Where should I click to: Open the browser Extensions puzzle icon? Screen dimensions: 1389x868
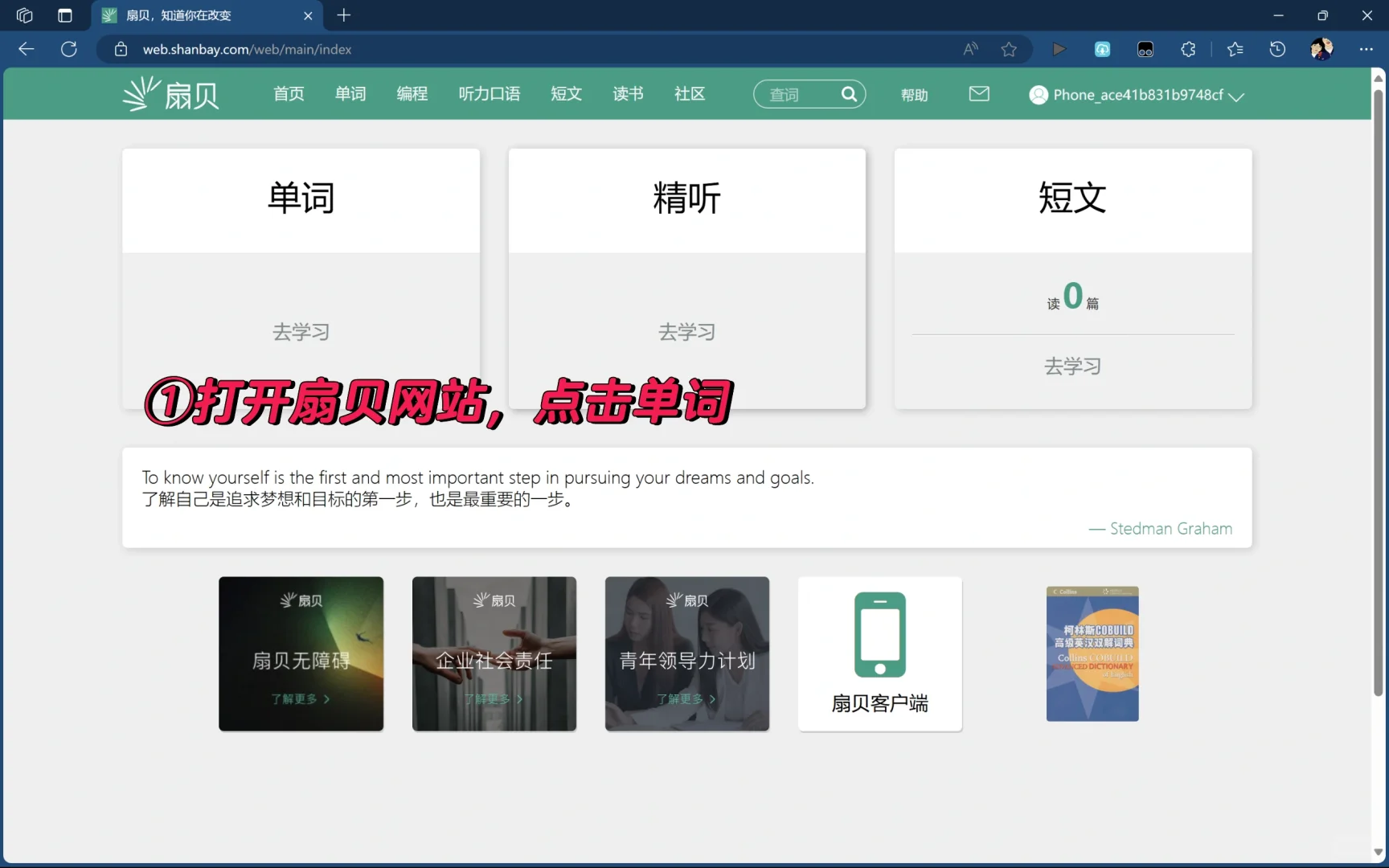(x=1188, y=49)
